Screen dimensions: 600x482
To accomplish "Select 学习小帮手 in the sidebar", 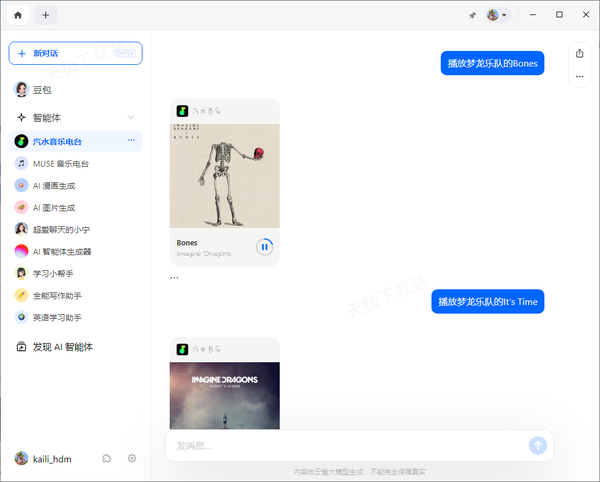I will (56, 273).
